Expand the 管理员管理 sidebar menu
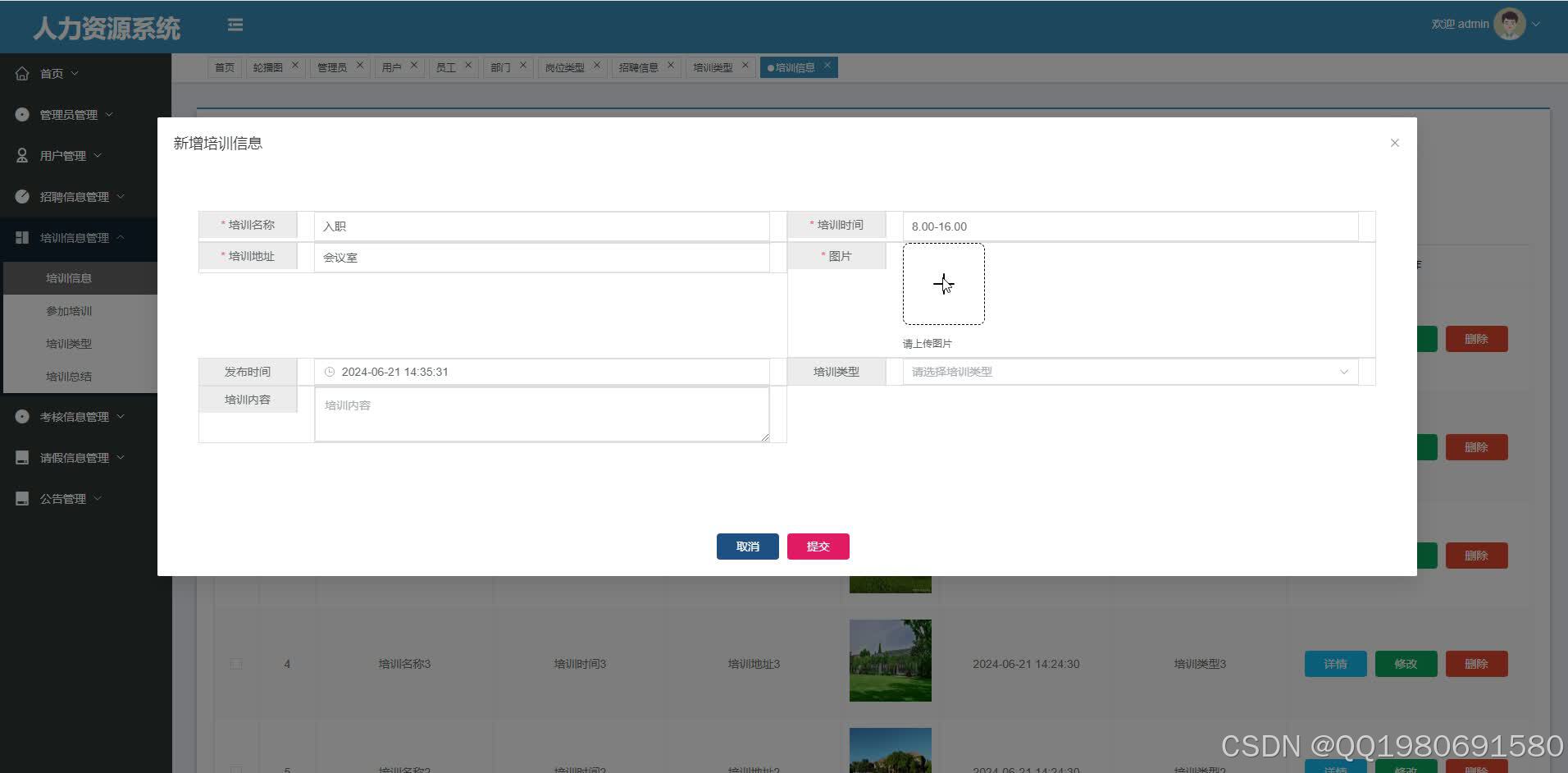Image resolution: width=1568 pixels, height=773 pixels. pos(109,114)
